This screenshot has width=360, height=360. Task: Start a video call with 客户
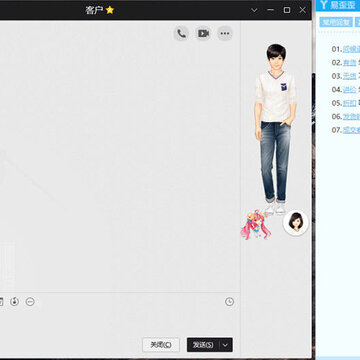point(203,33)
